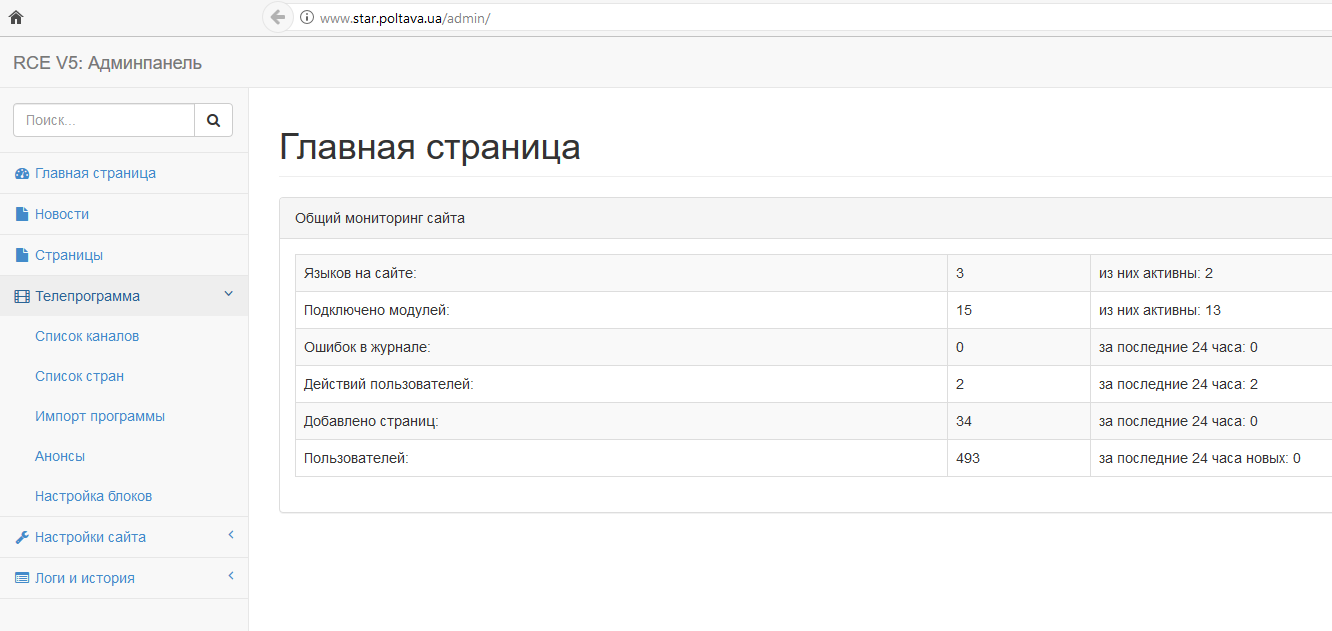This screenshot has width=1332, height=631.
Task: Click the magnifier search button
Action: [x=213, y=120]
